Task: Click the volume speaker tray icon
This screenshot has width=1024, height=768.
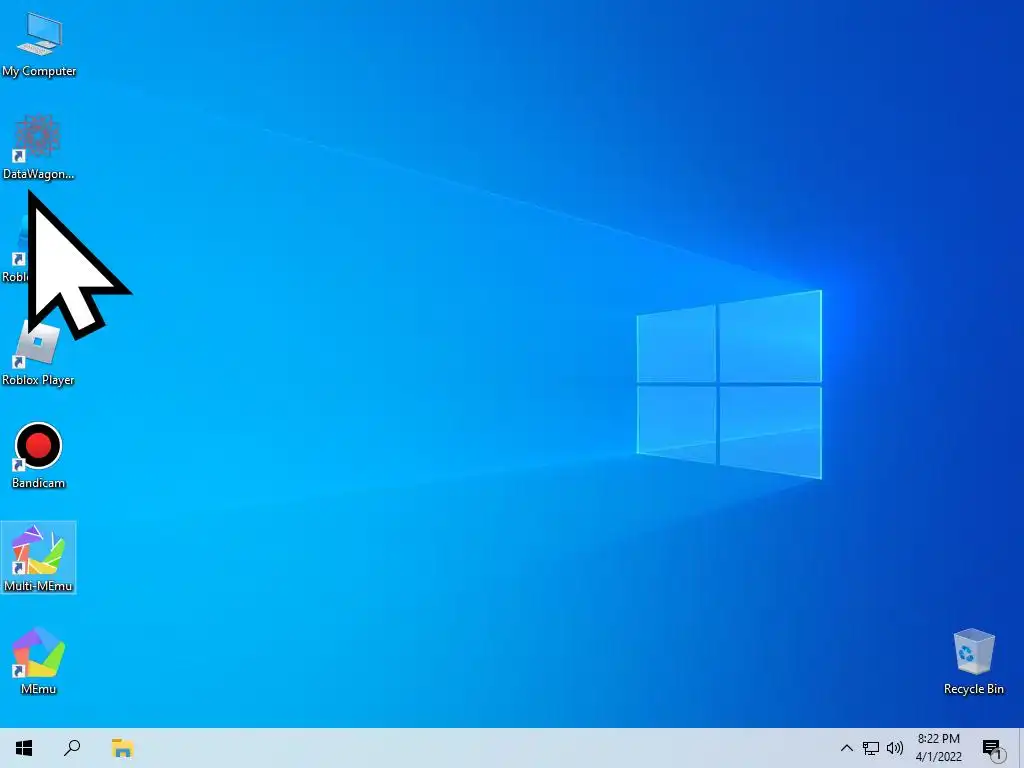Action: (895, 748)
